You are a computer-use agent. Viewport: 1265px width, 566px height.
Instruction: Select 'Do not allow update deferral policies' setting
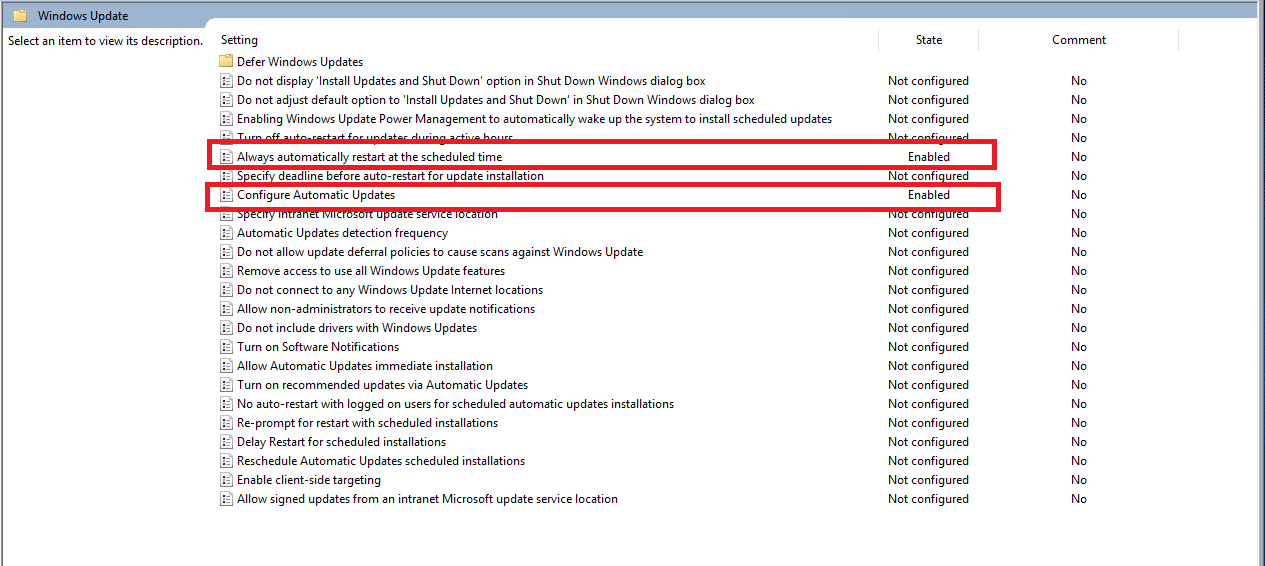pyautogui.click(x=440, y=252)
